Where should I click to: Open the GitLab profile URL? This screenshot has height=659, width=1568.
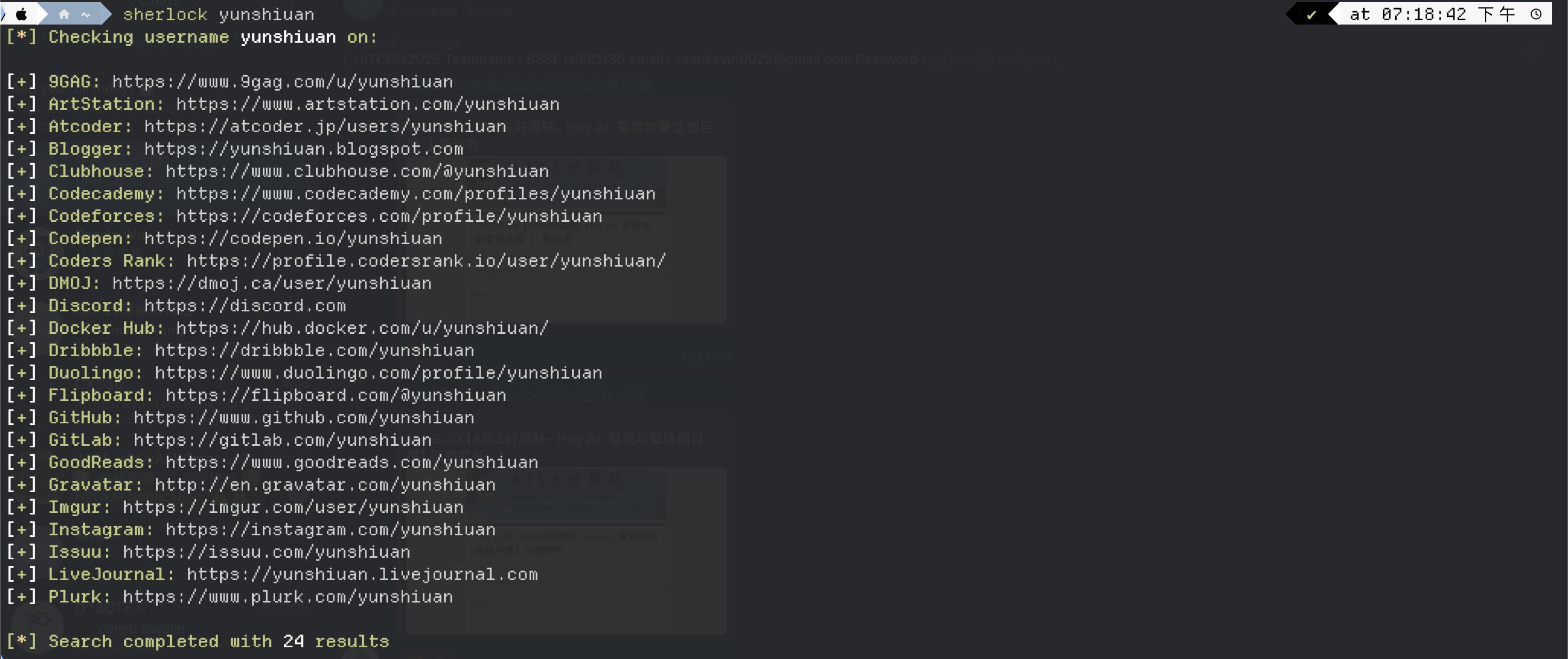click(x=283, y=440)
